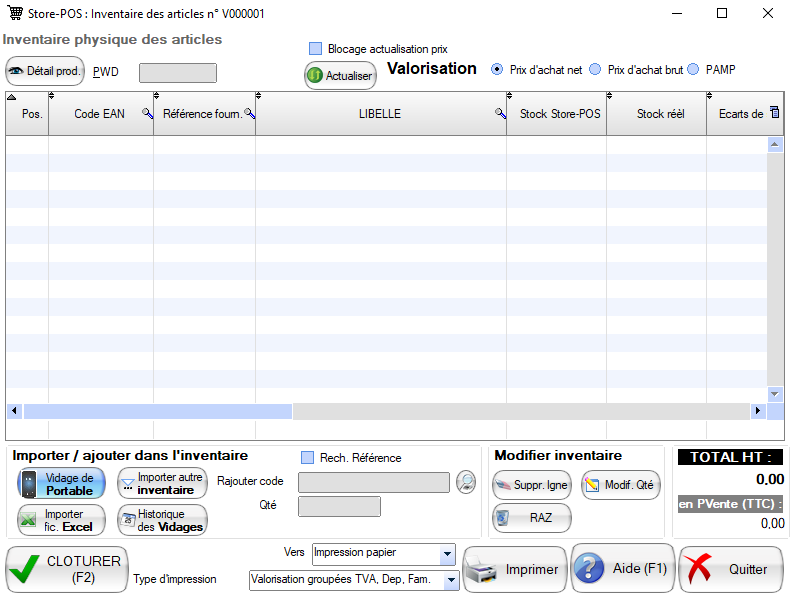This screenshot has height=595, width=790.
Task: Expand the Vers Impression papier dropdown
Action: (446, 554)
